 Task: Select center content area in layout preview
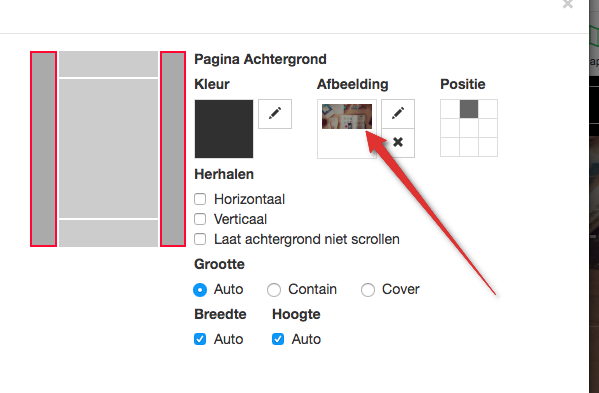108,148
